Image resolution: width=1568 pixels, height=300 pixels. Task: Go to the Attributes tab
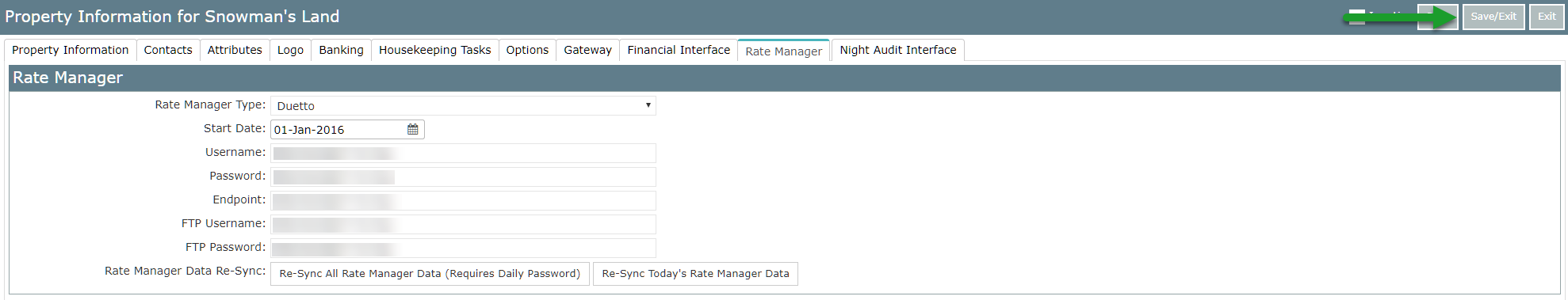click(235, 50)
